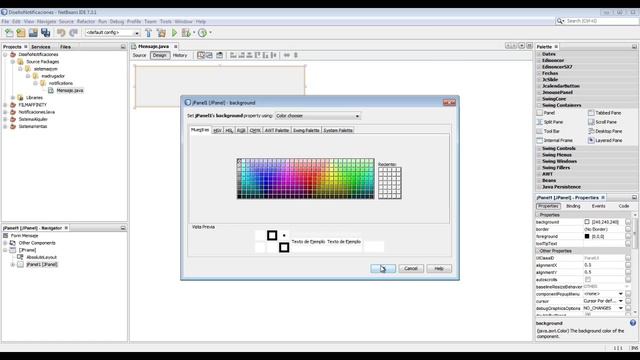Toggle the autoscrolls checkbox in Properties
640x360 pixels.
tap(588, 280)
